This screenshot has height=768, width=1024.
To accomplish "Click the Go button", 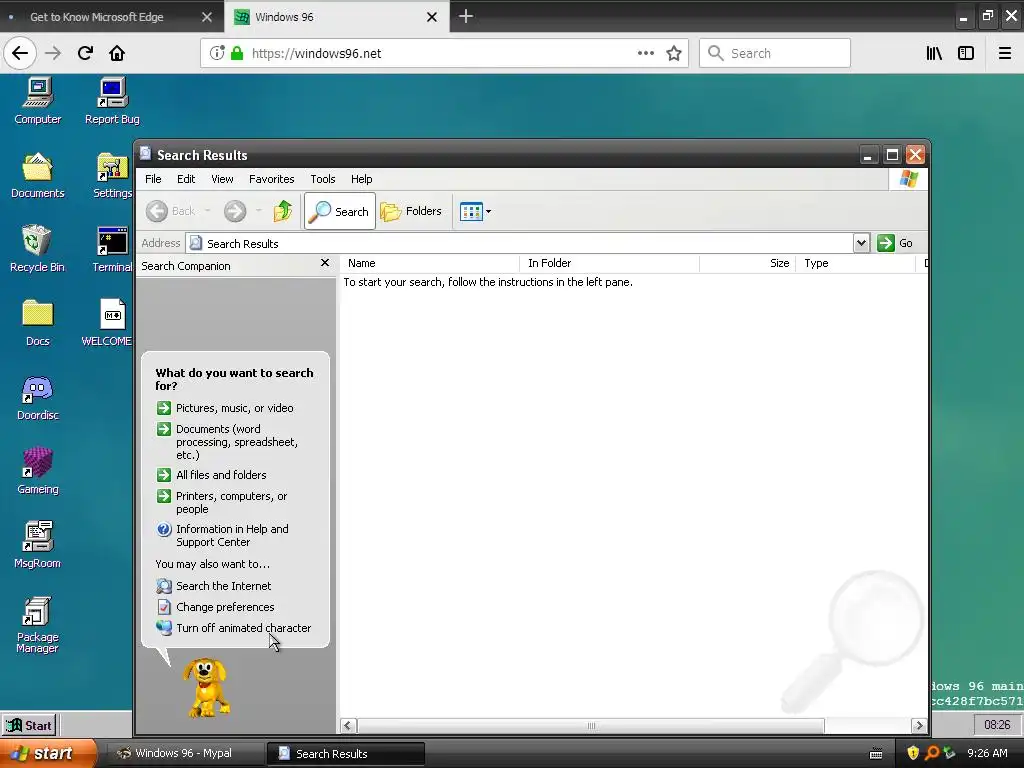I will (x=895, y=243).
